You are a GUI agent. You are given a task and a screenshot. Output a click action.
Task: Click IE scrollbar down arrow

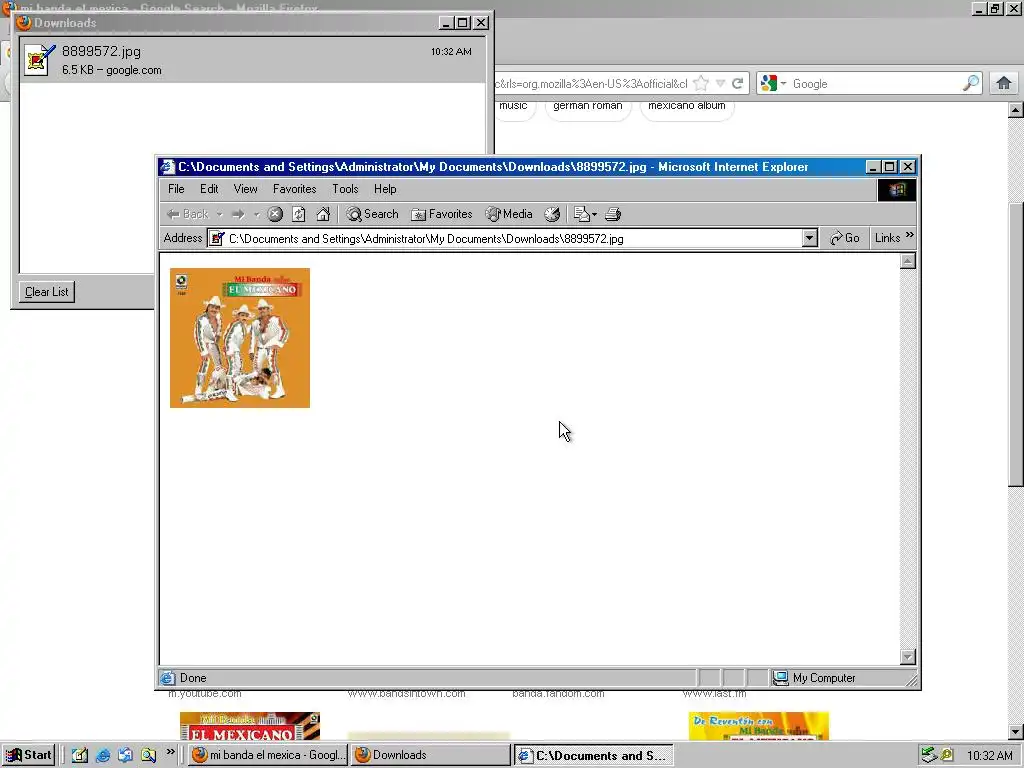pyautogui.click(x=908, y=657)
